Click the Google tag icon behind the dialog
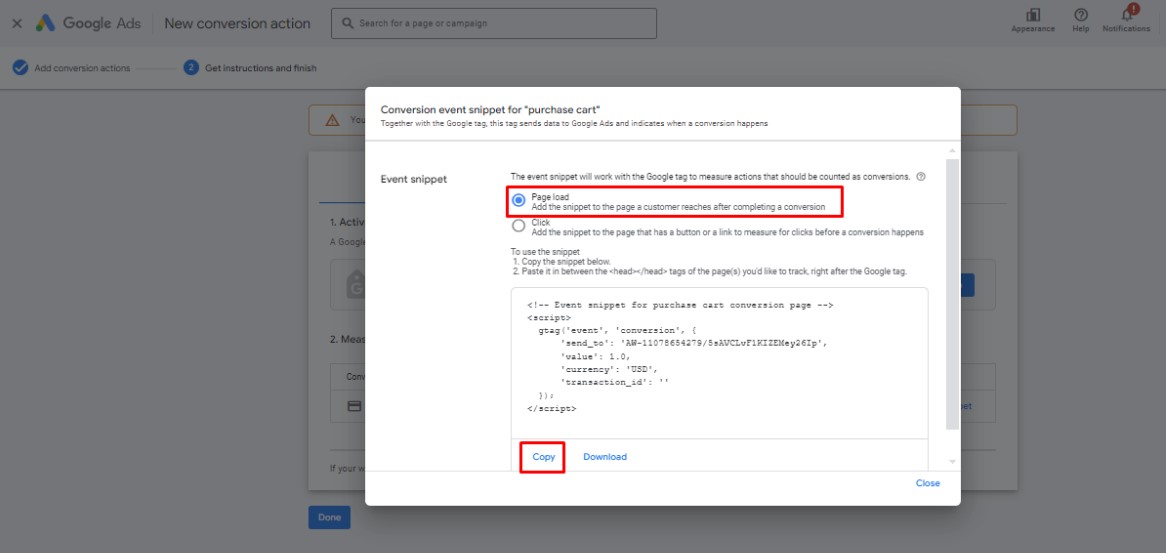The width and height of the screenshot is (1166, 553). [x=355, y=285]
